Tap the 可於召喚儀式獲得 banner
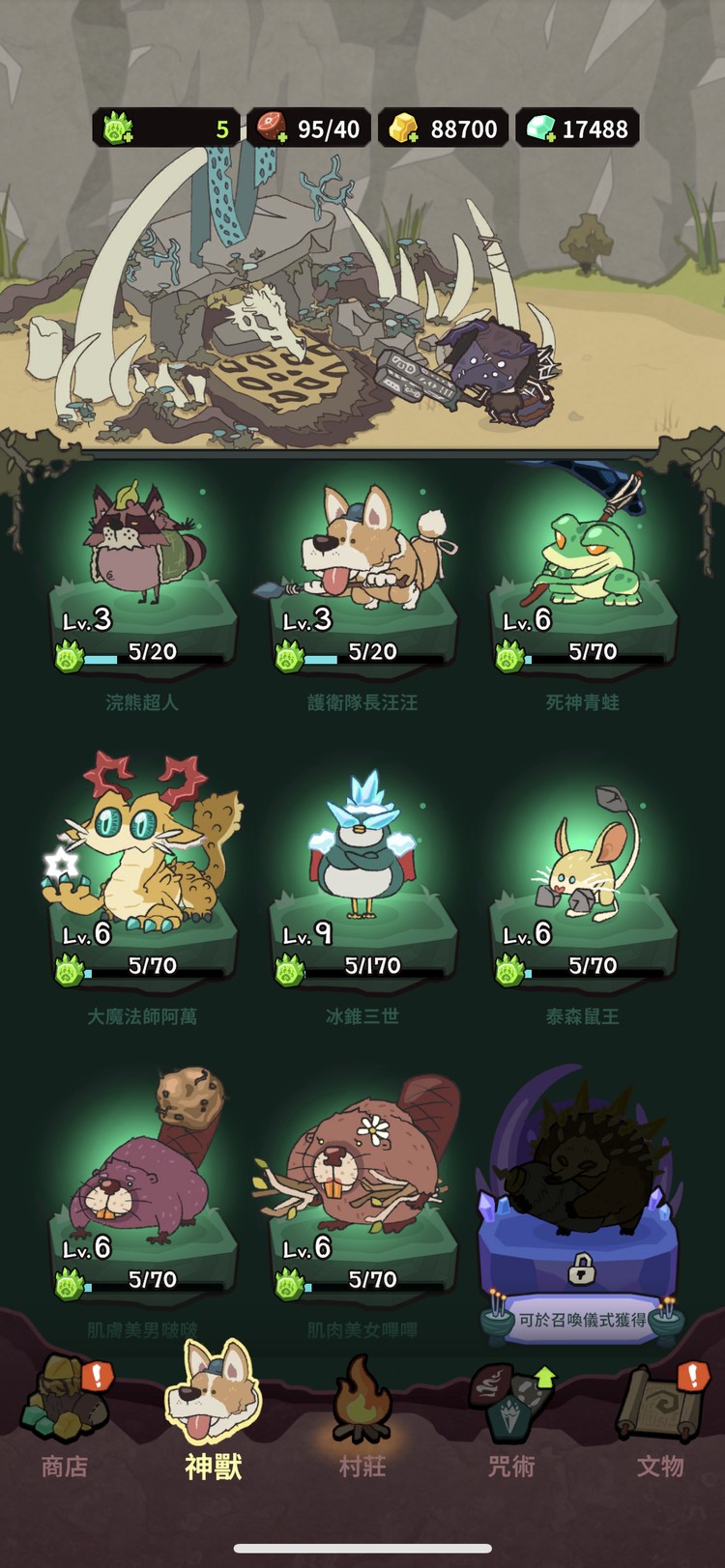Image resolution: width=725 pixels, height=1568 pixels. tap(582, 1319)
